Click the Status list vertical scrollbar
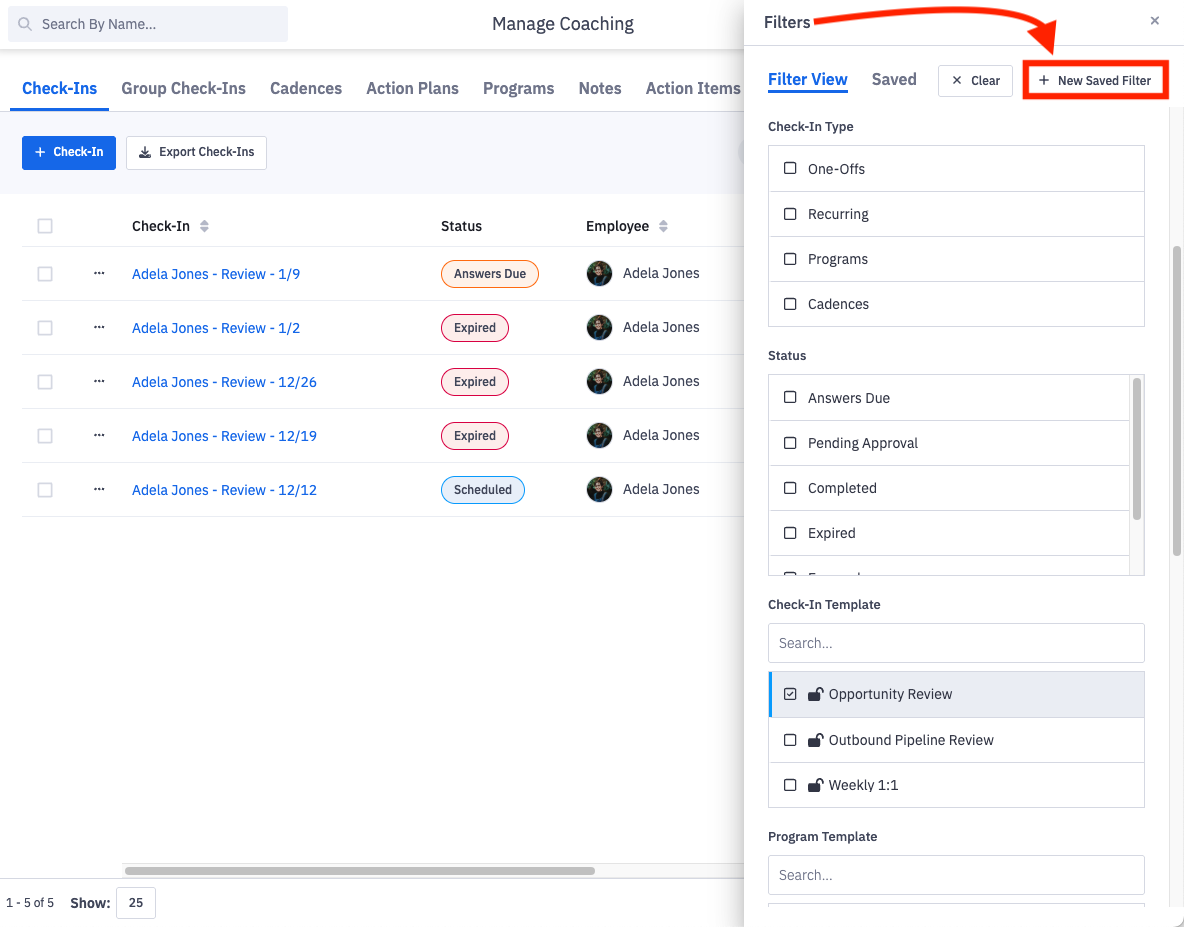The image size is (1184, 927). pos(1136,449)
